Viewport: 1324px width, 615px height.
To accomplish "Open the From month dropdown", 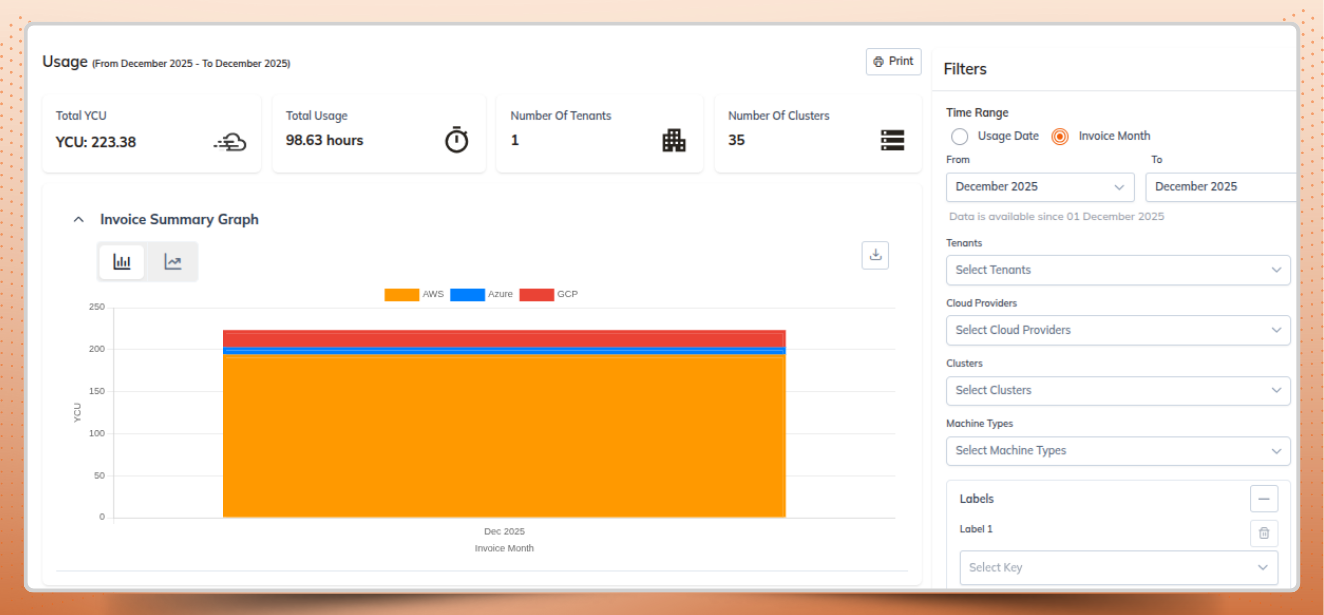I will pyautogui.click(x=1040, y=187).
